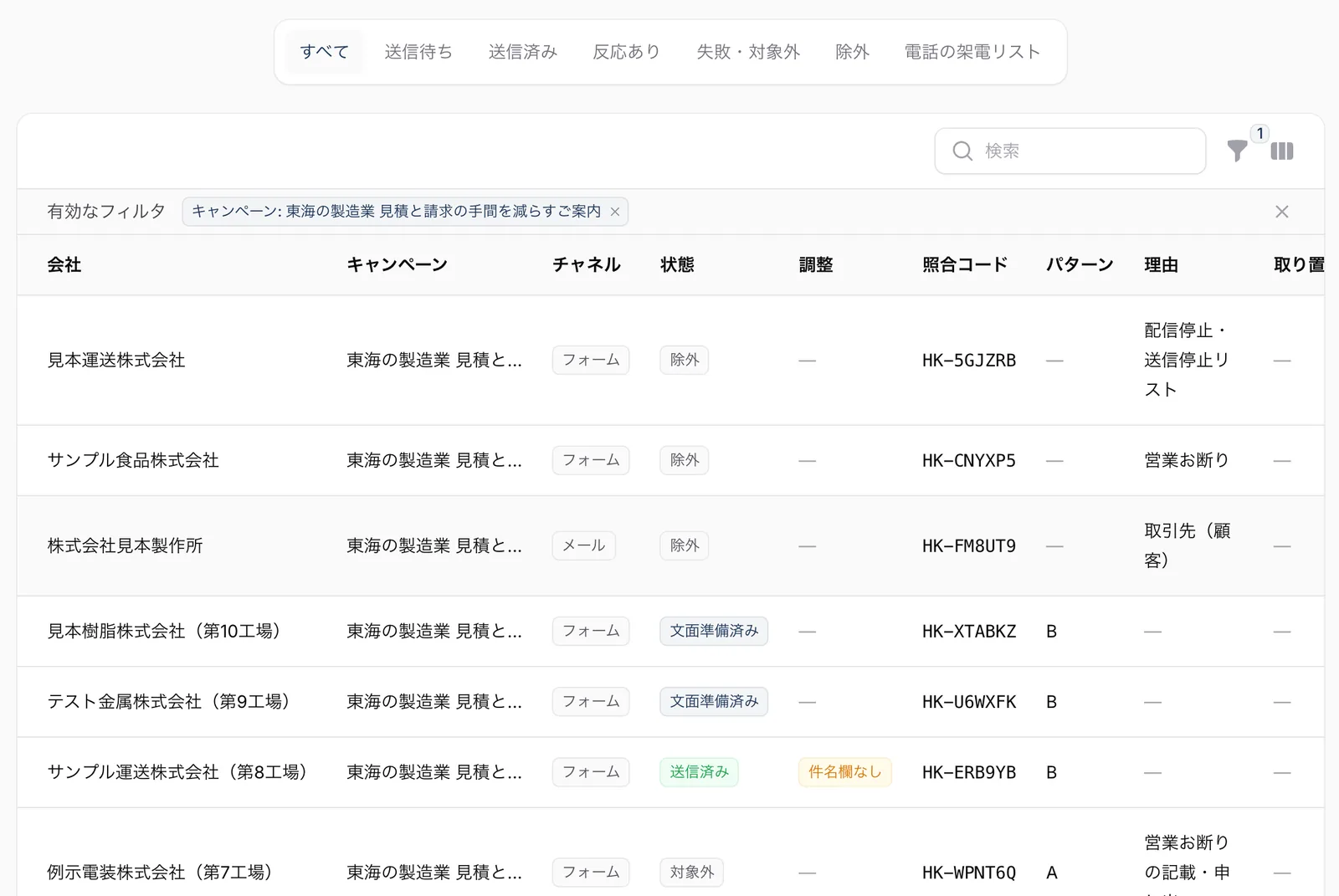Click the 対象外 status badge

(691, 873)
